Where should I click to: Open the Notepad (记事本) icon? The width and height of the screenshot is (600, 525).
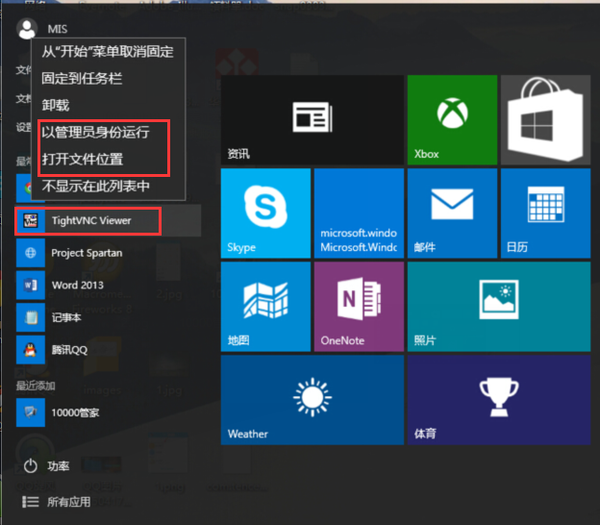(x=31, y=318)
